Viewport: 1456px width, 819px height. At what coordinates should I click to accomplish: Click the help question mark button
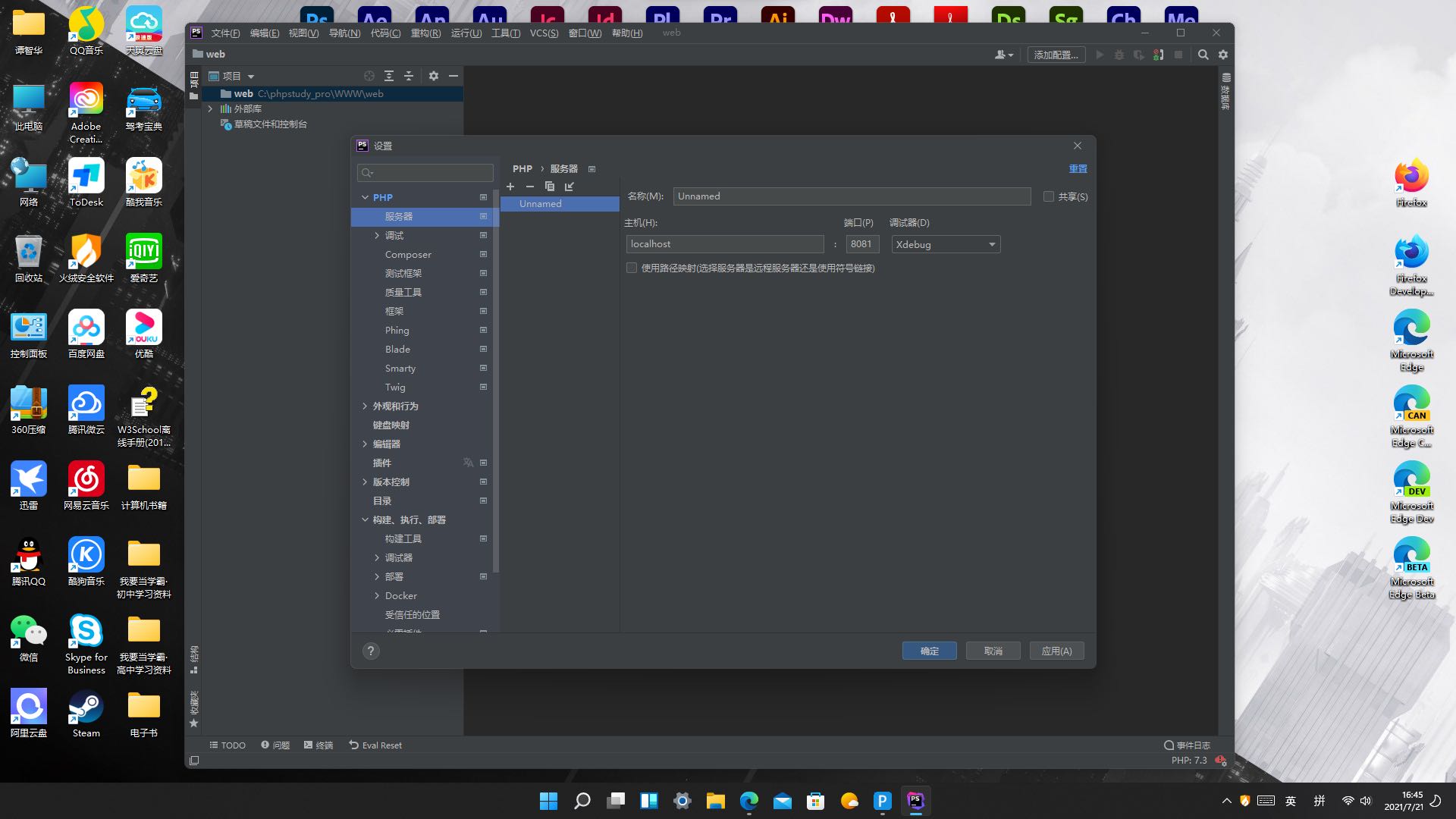coord(371,651)
